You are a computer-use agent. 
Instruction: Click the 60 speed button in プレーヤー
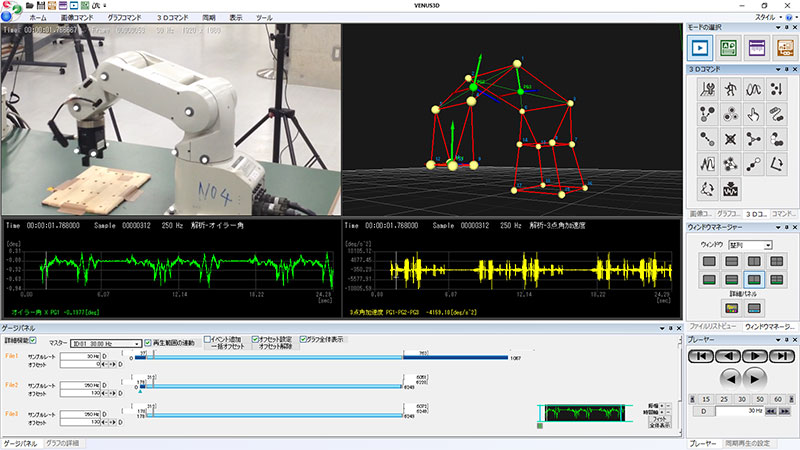[780, 398]
